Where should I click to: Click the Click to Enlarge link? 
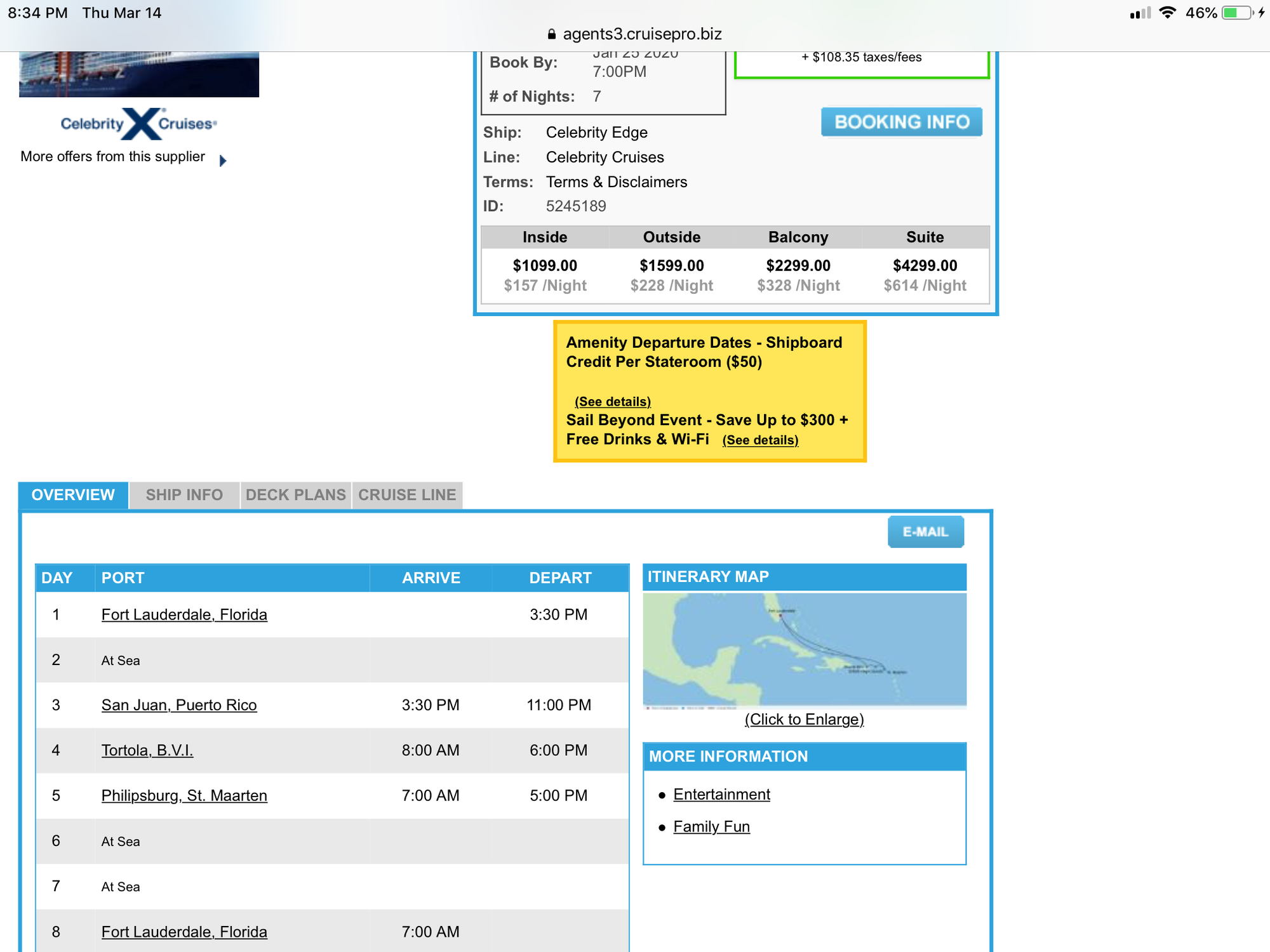tap(804, 720)
